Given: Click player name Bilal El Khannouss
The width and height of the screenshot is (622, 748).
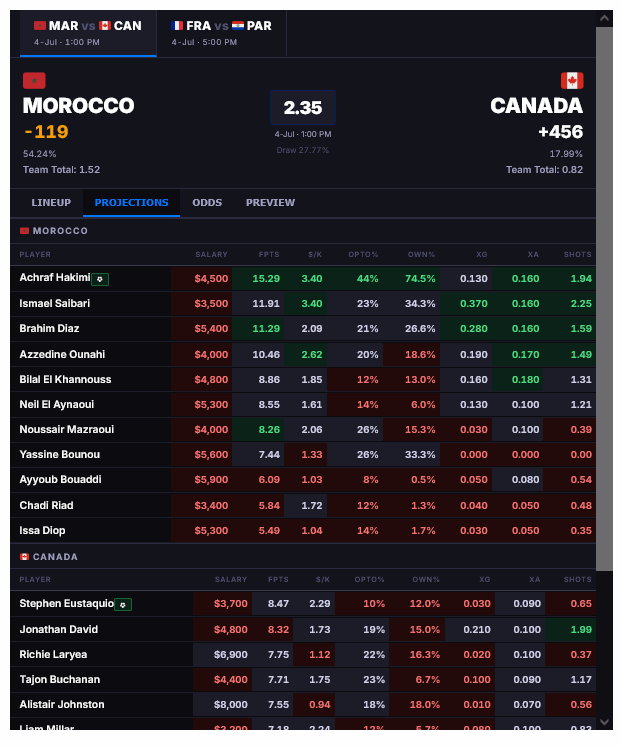Looking at the screenshot, I should click(x=65, y=380).
